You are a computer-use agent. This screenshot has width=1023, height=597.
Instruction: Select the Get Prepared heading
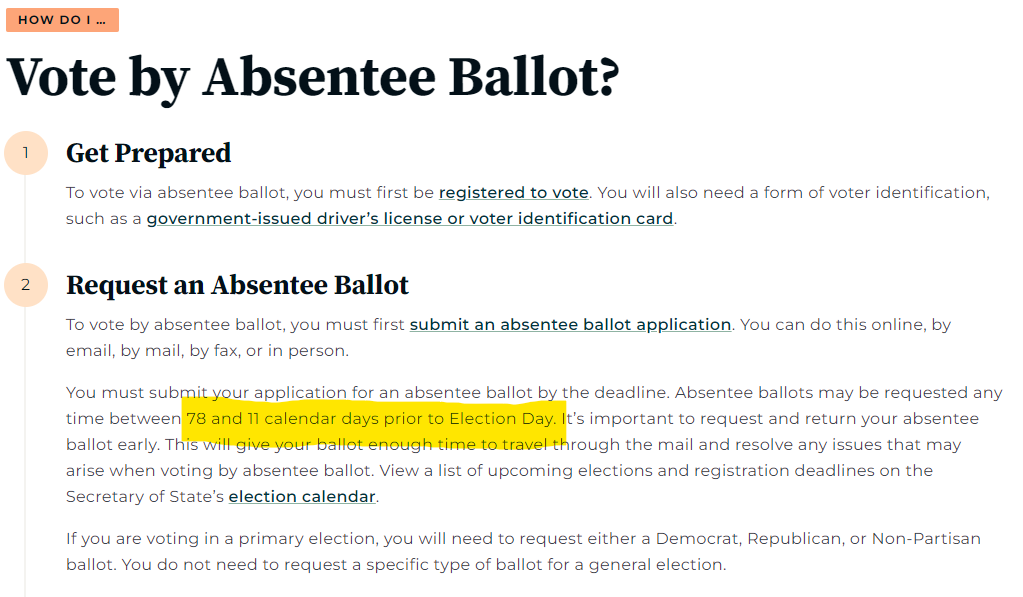[149, 153]
